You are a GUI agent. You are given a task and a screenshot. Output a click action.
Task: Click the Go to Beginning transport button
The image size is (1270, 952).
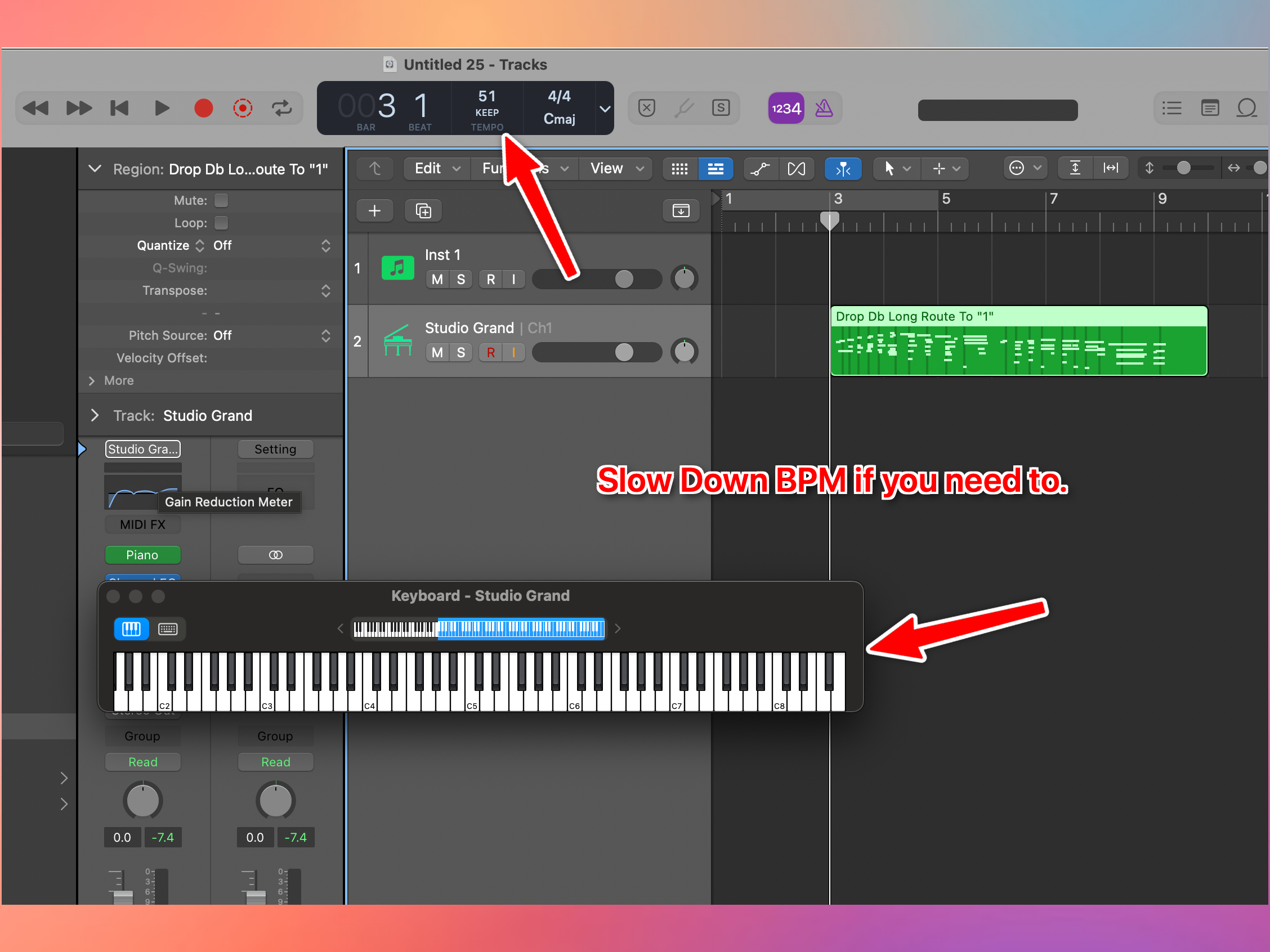(x=119, y=108)
